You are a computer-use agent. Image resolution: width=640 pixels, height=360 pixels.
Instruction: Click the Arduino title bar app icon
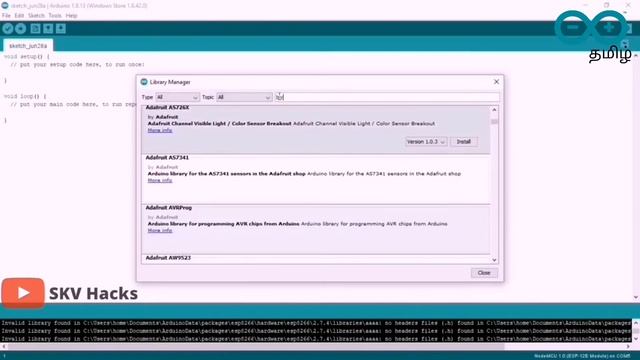coord(5,5)
